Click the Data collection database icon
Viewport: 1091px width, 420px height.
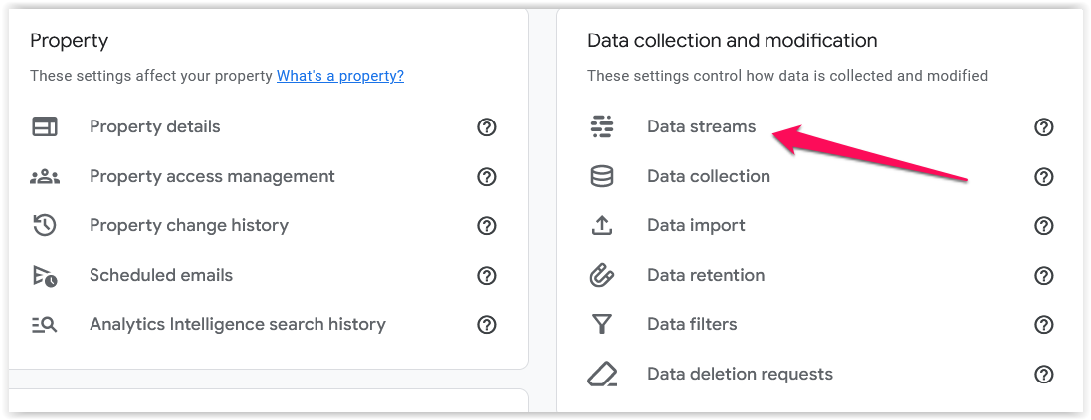(x=601, y=177)
